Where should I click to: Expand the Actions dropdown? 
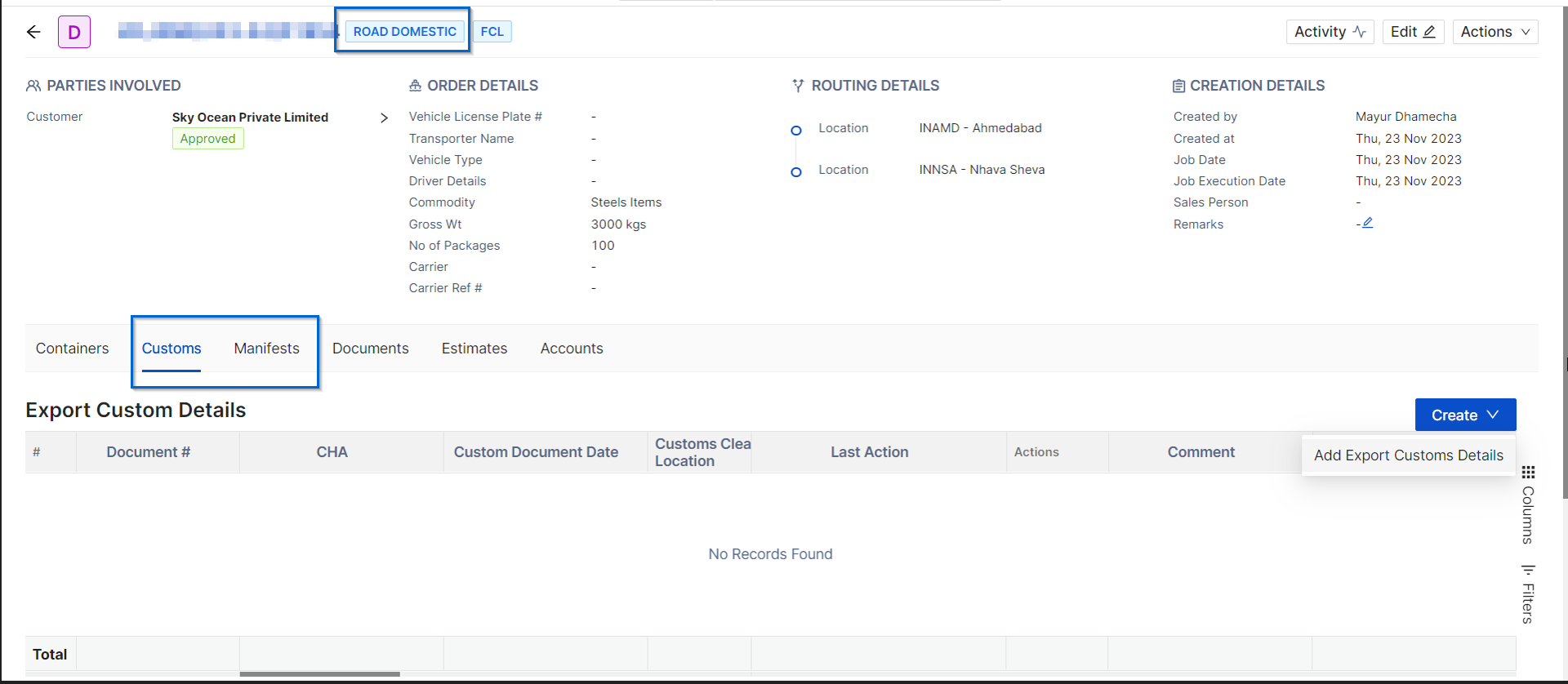coord(1494,32)
